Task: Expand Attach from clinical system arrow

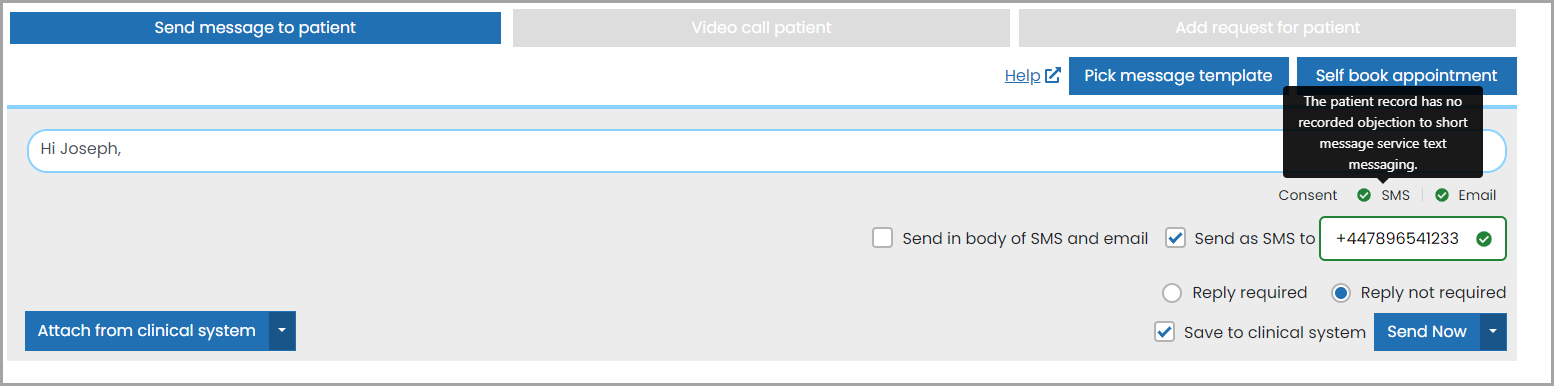Action: point(282,331)
